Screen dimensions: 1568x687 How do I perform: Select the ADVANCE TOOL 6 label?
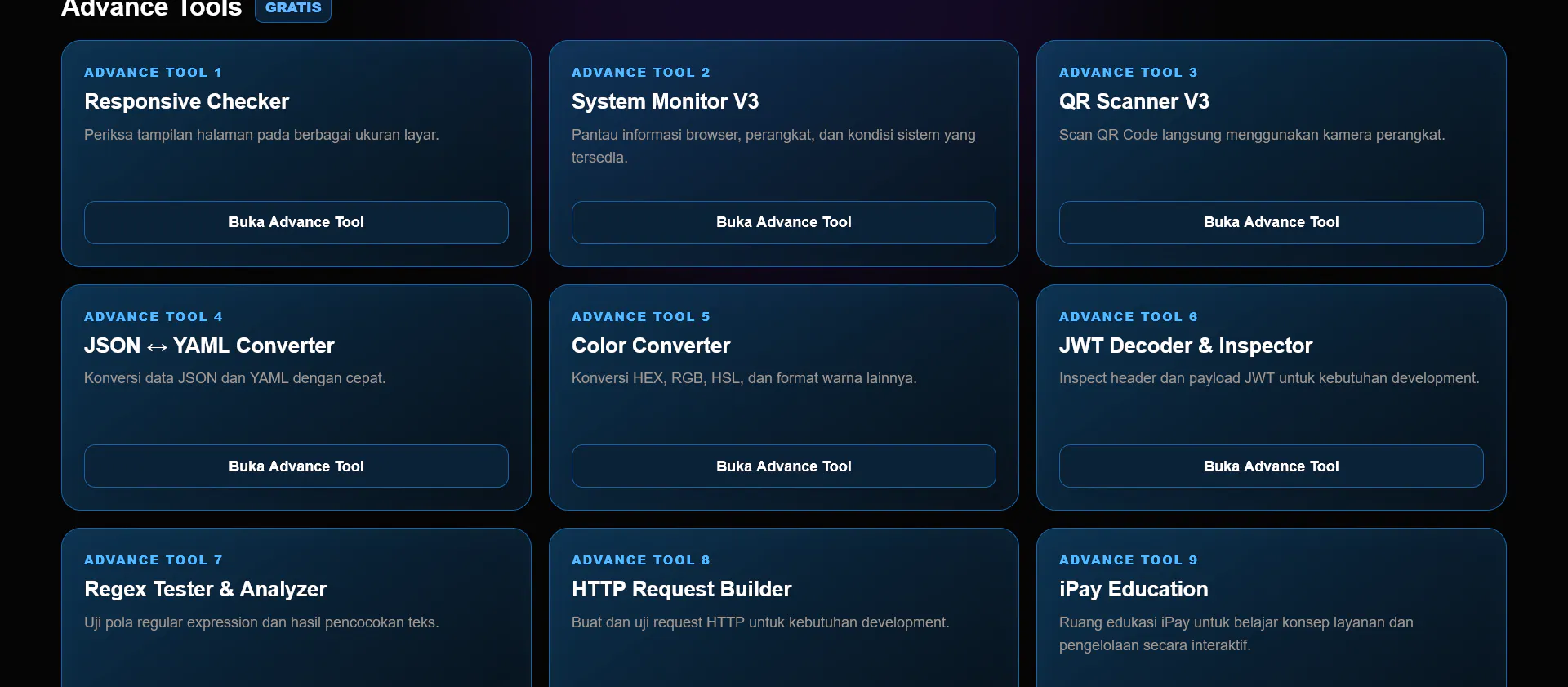click(x=1129, y=317)
